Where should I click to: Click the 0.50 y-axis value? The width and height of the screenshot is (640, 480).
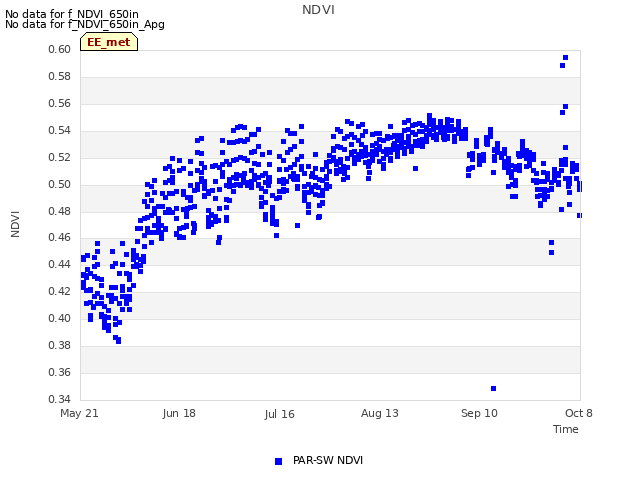59,184
